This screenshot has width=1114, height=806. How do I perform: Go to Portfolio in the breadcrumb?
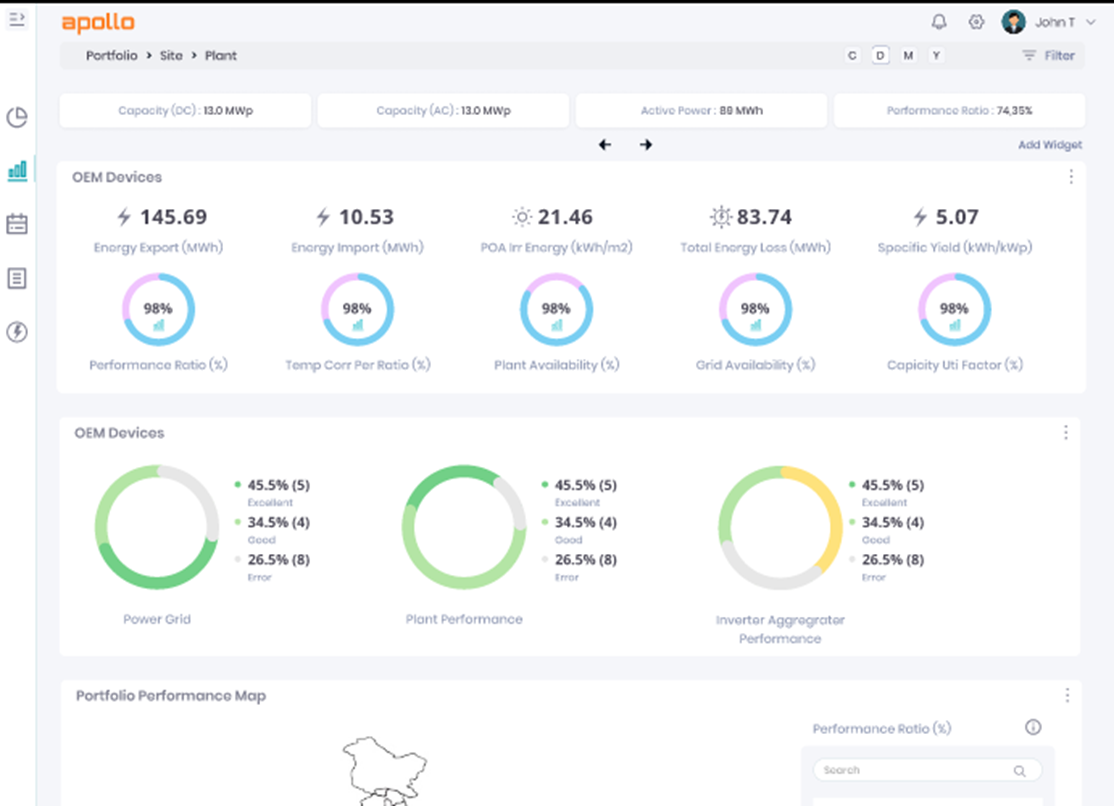pos(111,56)
